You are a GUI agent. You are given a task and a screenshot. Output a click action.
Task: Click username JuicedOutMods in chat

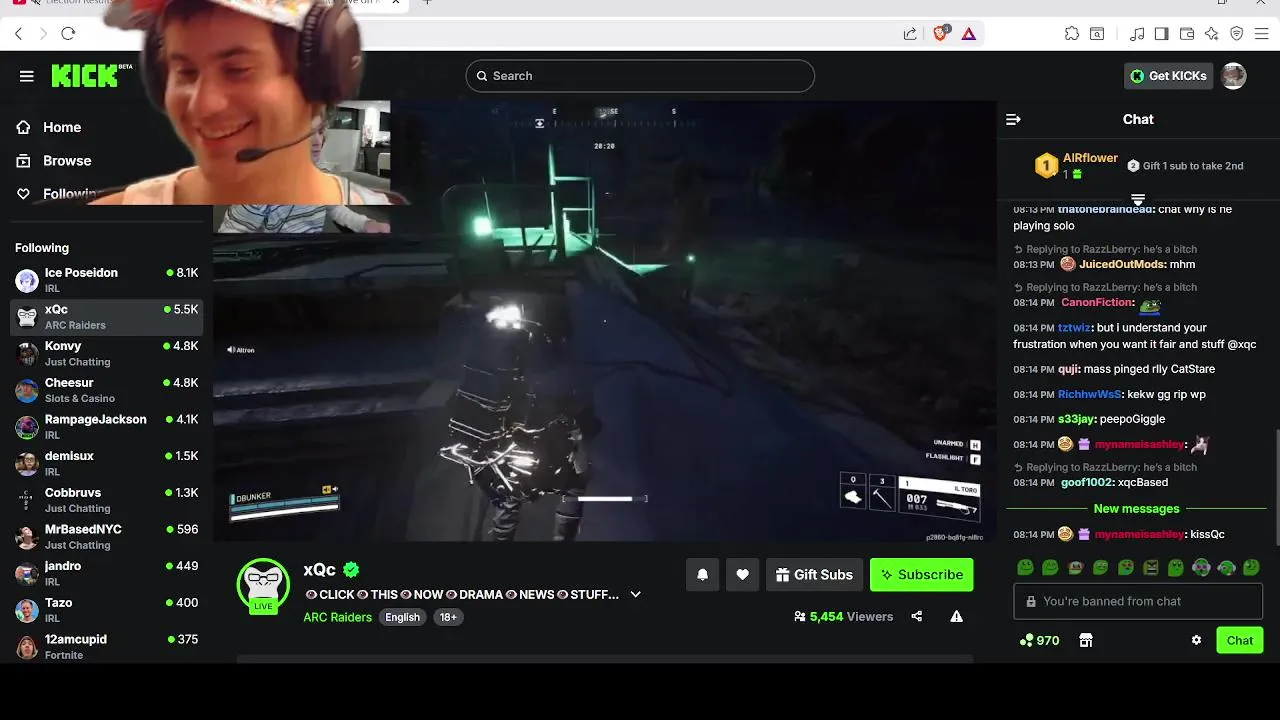point(1122,265)
